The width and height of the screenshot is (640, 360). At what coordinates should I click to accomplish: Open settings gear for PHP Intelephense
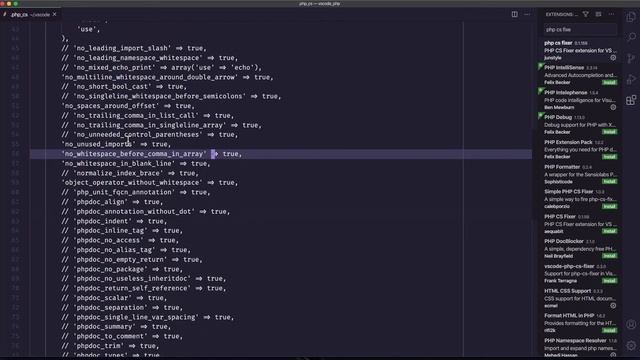point(613,107)
